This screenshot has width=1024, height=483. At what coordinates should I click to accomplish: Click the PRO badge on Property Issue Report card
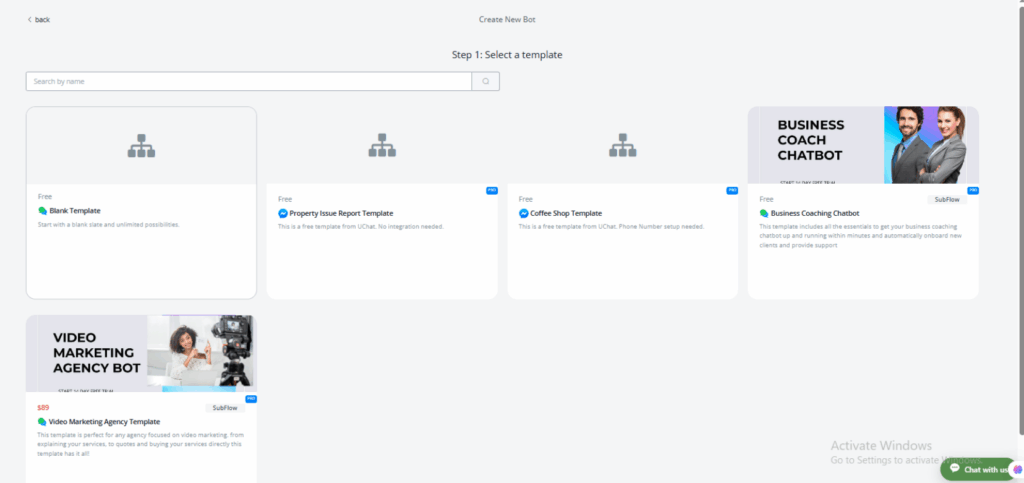[x=491, y=190]
